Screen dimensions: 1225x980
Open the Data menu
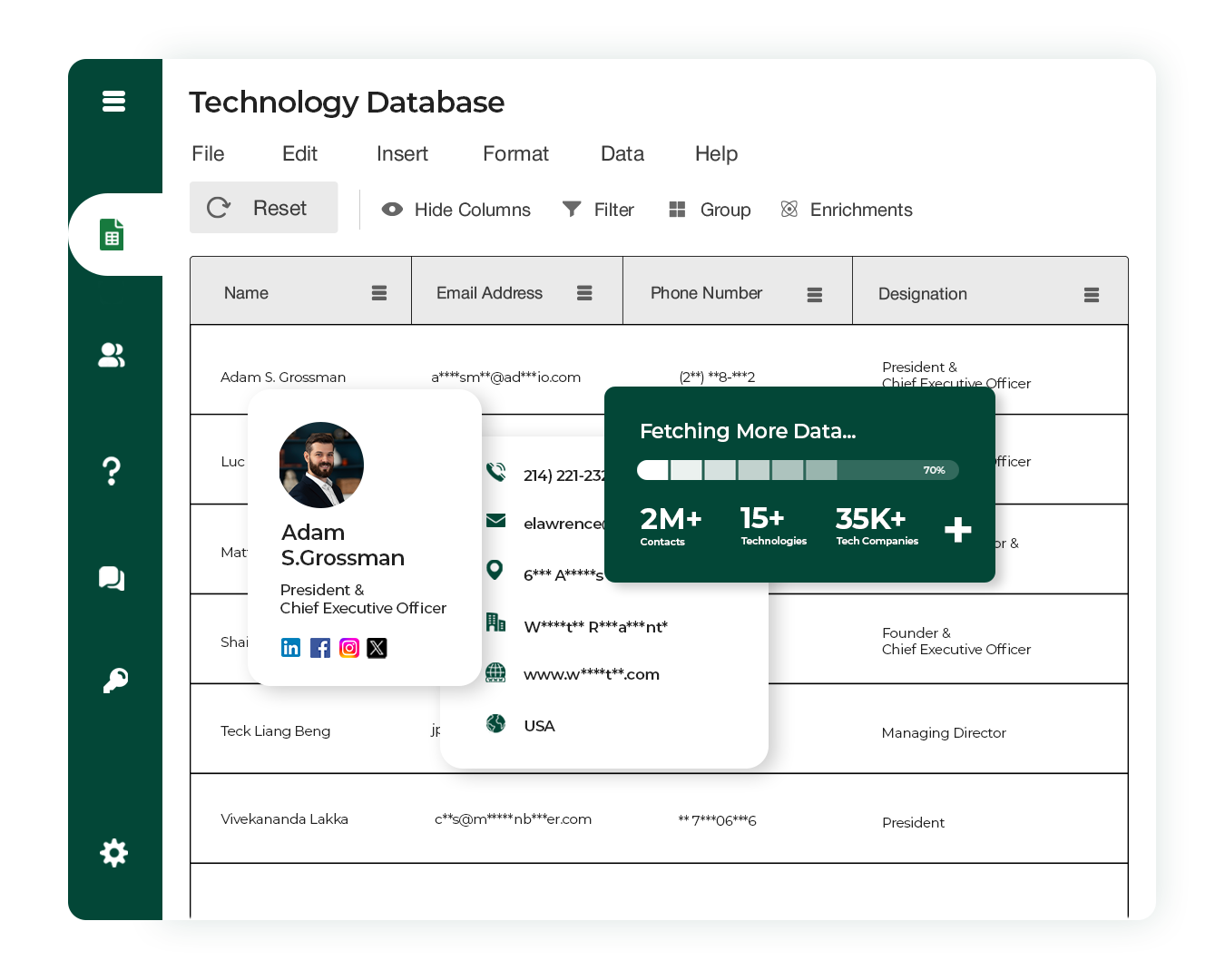[x=622, y=153]
